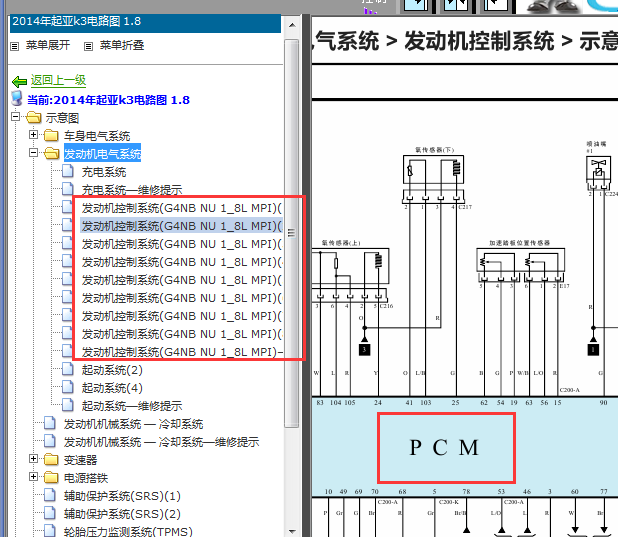This screenshot has height=537, width=618.
Task: Open 发动机机械系统 — 冷却系统—维修提示
Action: pos(161,442)
